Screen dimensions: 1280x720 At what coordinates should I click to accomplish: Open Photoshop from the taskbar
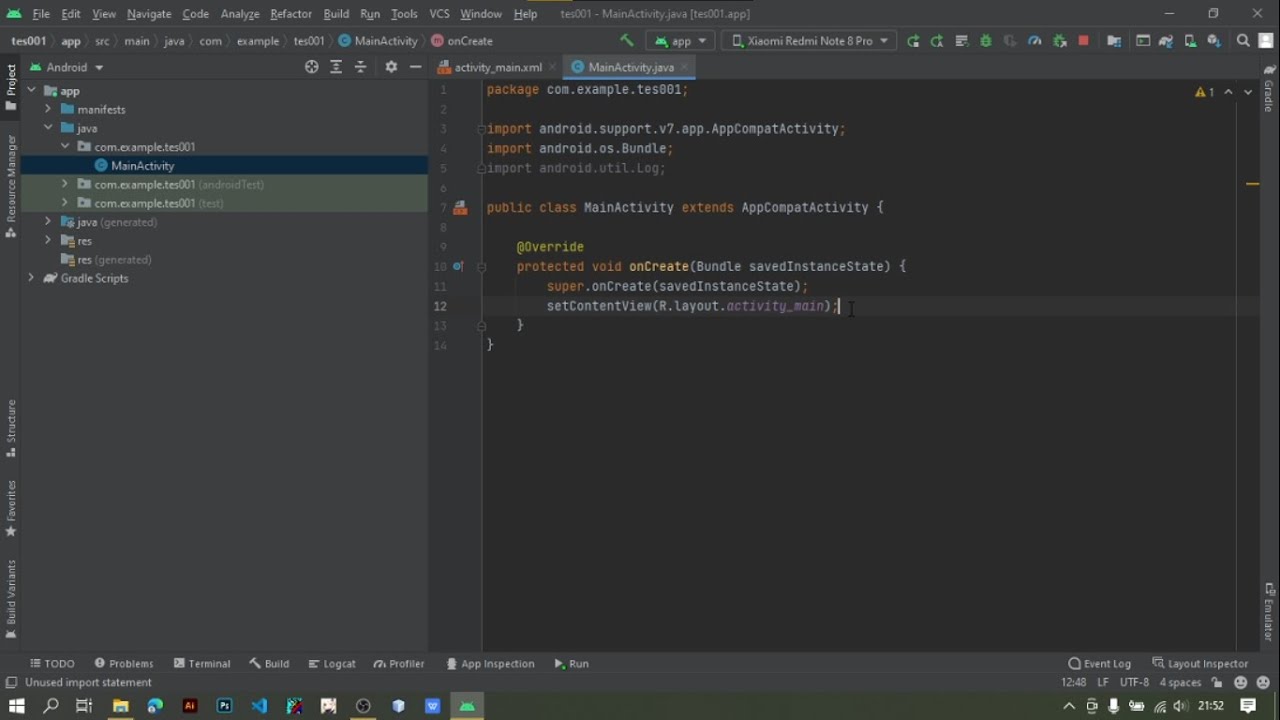click(x=224, y=706)
